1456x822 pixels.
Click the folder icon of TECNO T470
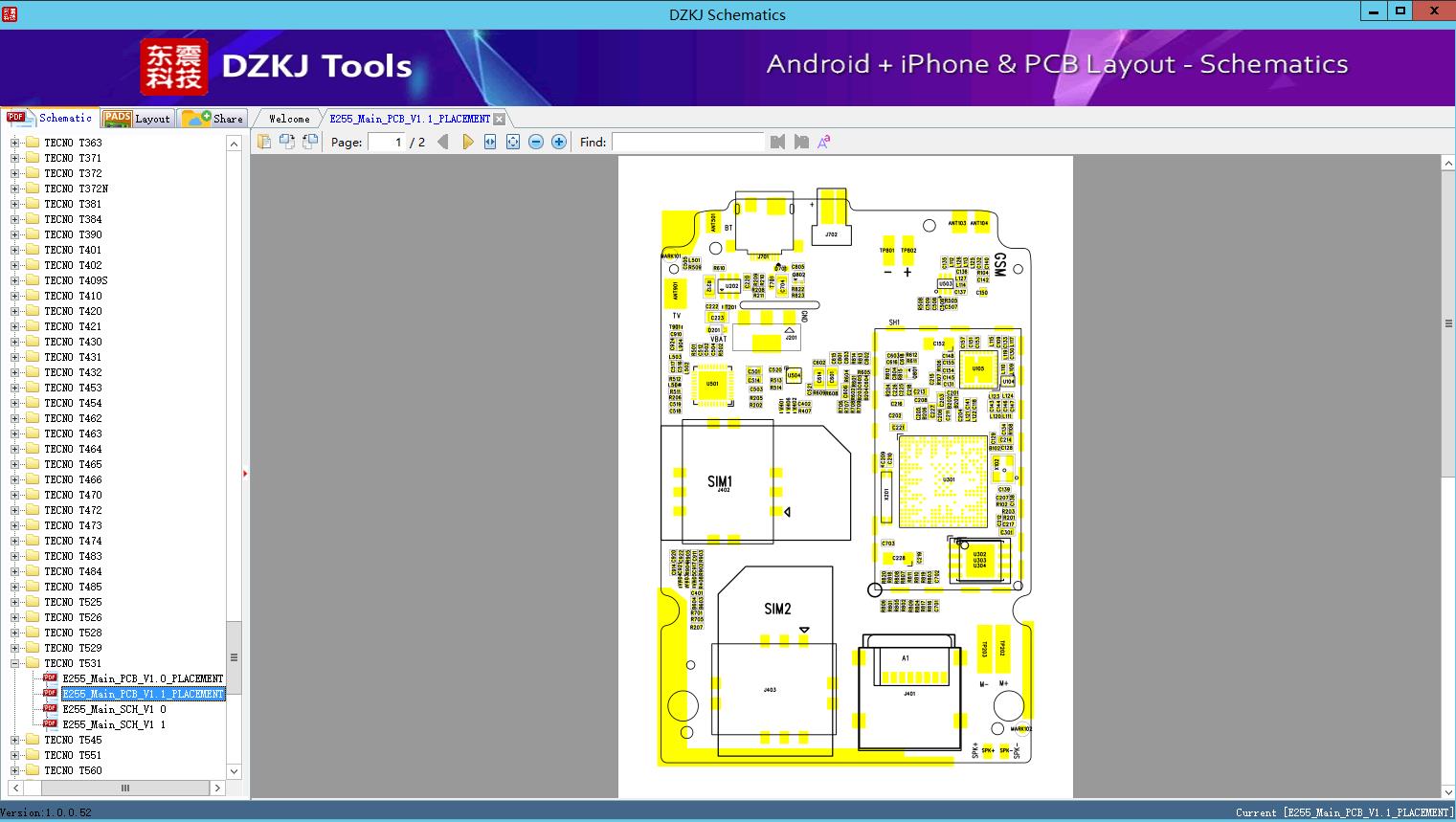pos(32,495)
